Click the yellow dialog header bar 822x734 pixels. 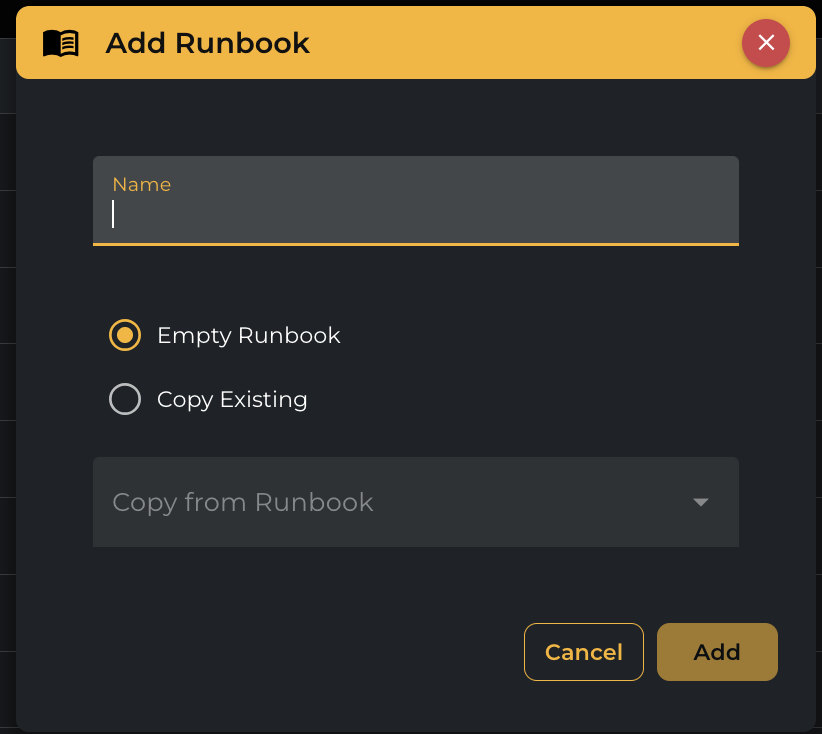point(500,43)
